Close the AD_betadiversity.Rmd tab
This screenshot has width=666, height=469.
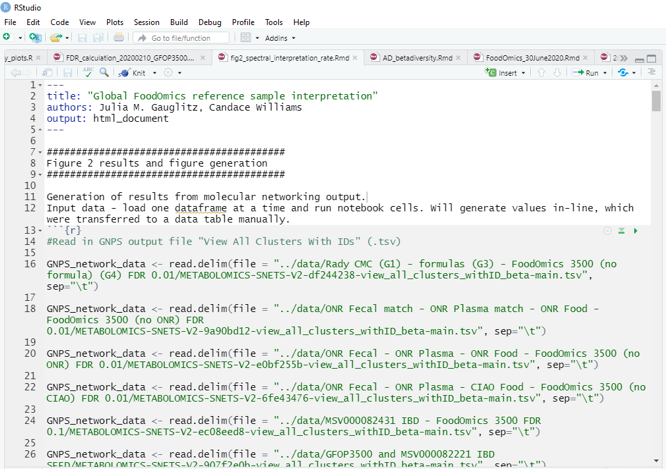[458, 58]
